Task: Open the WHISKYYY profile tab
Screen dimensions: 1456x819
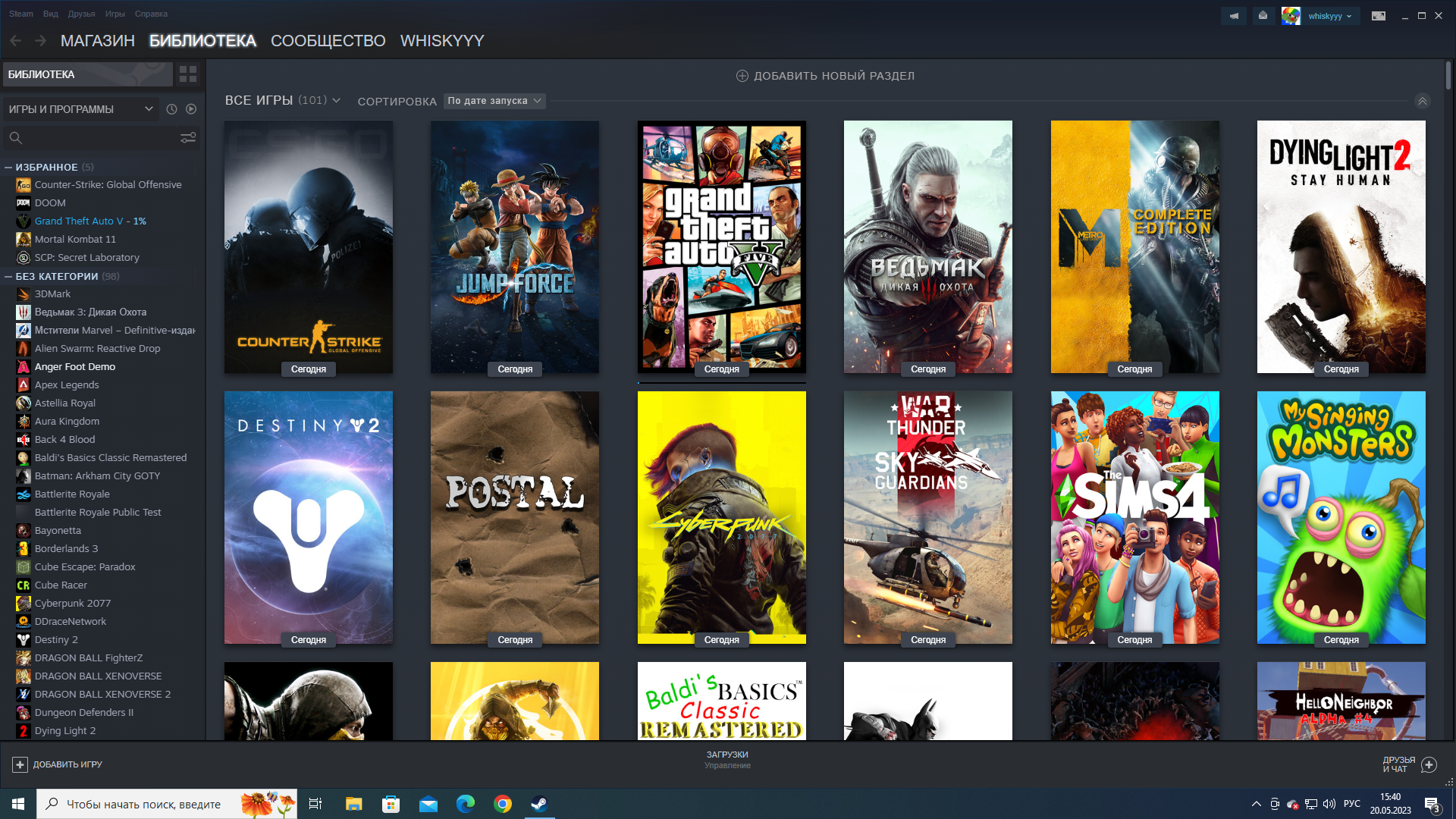Action: [442, 41]
